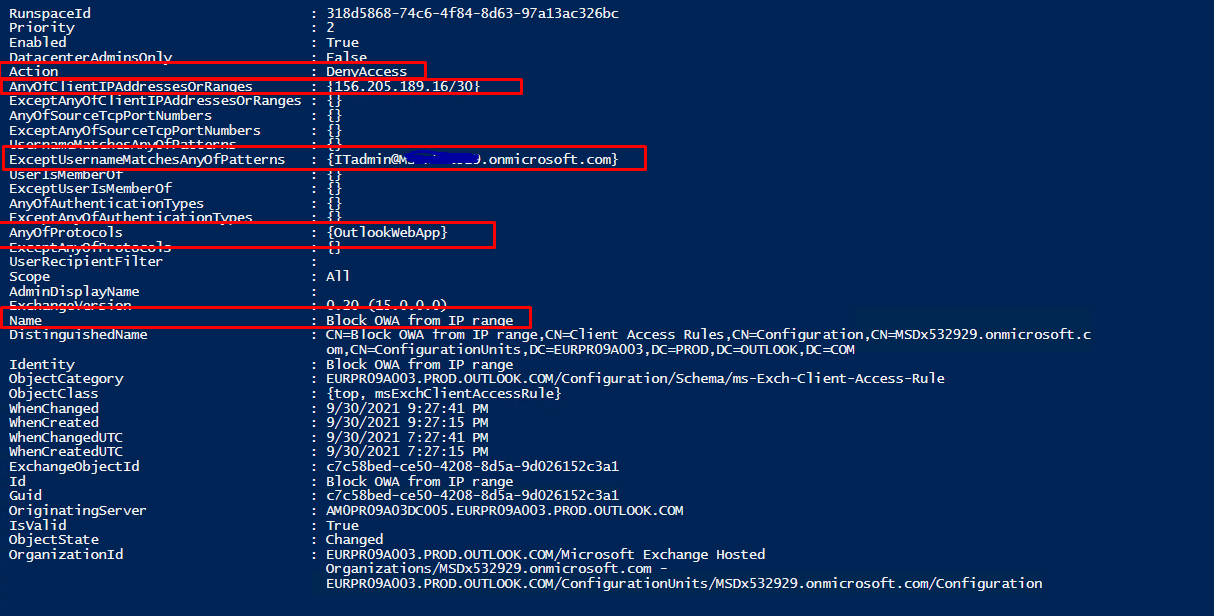The image size is (1214, 616).
Task: Click the DistinguishedName property label
Action: pos(78,335)
